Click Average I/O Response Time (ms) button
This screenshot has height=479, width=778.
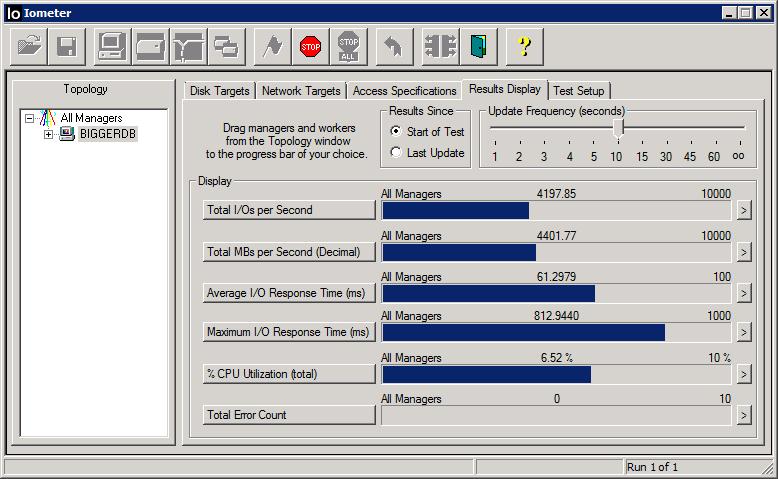click(x=289, y=293)
